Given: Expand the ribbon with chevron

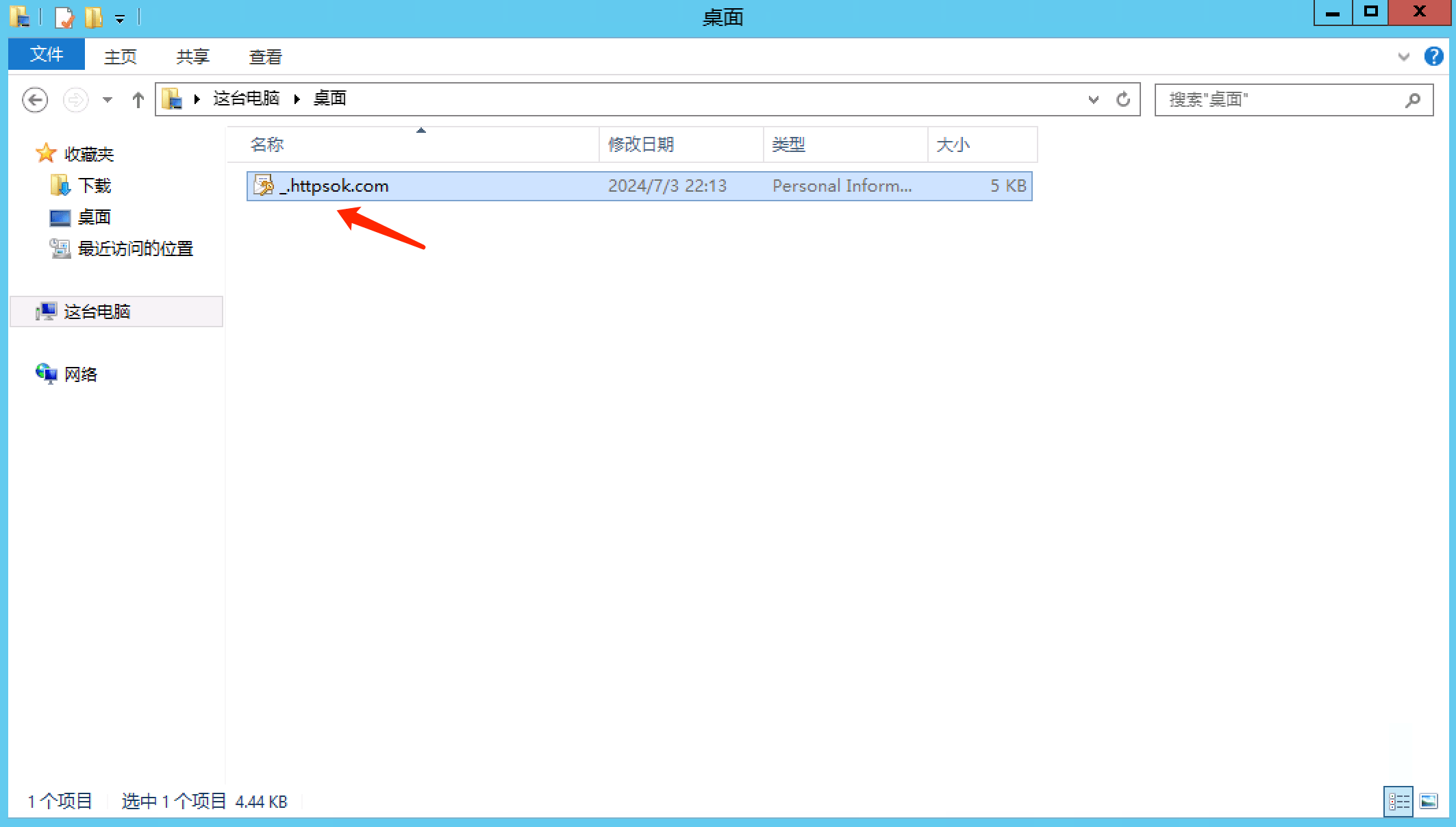Looking at the screenshot, I should point(1403,57).
